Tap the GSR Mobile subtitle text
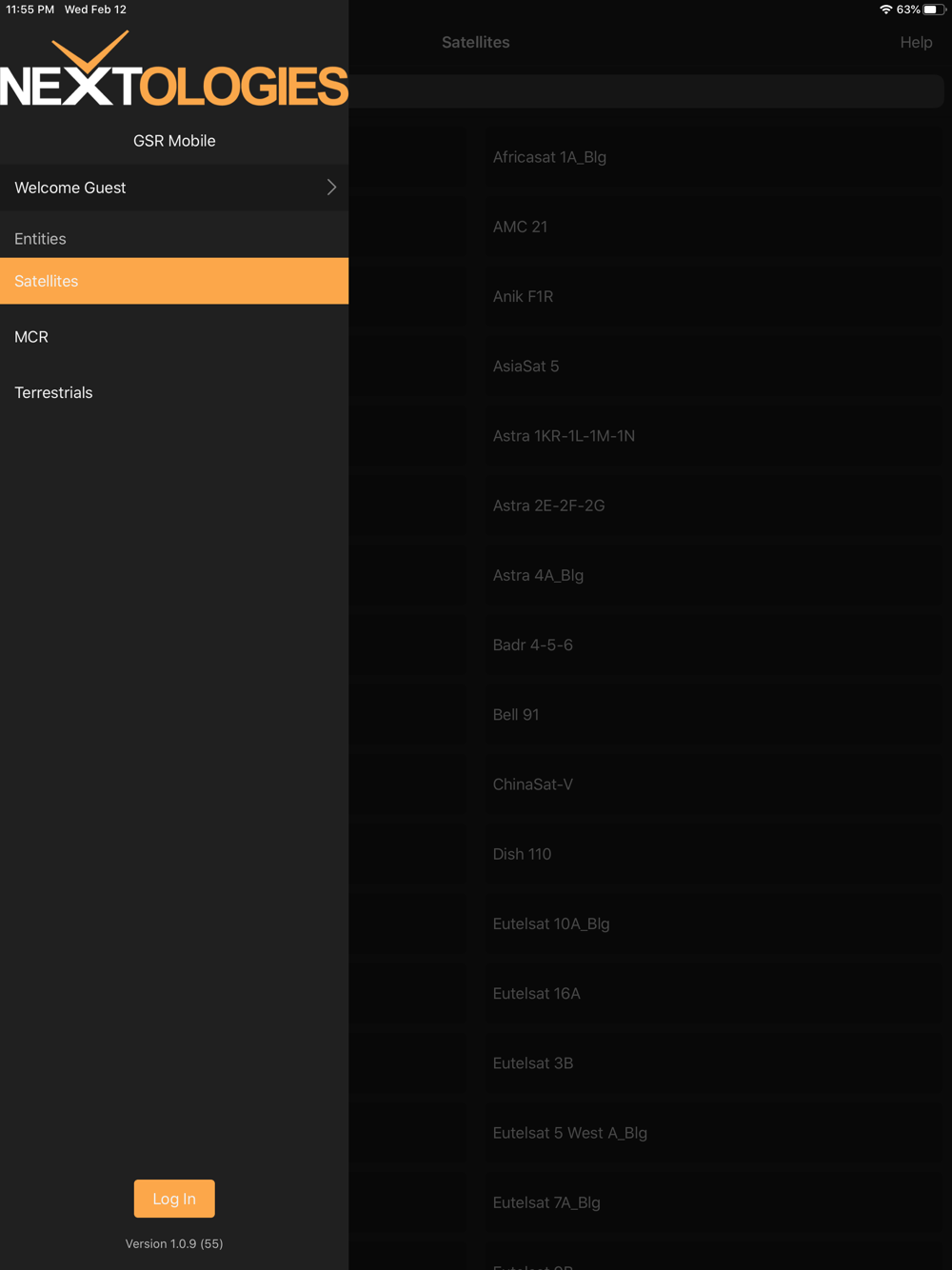Image resolution: width=952 pixels, height=1270 pixels. (174, 141)
